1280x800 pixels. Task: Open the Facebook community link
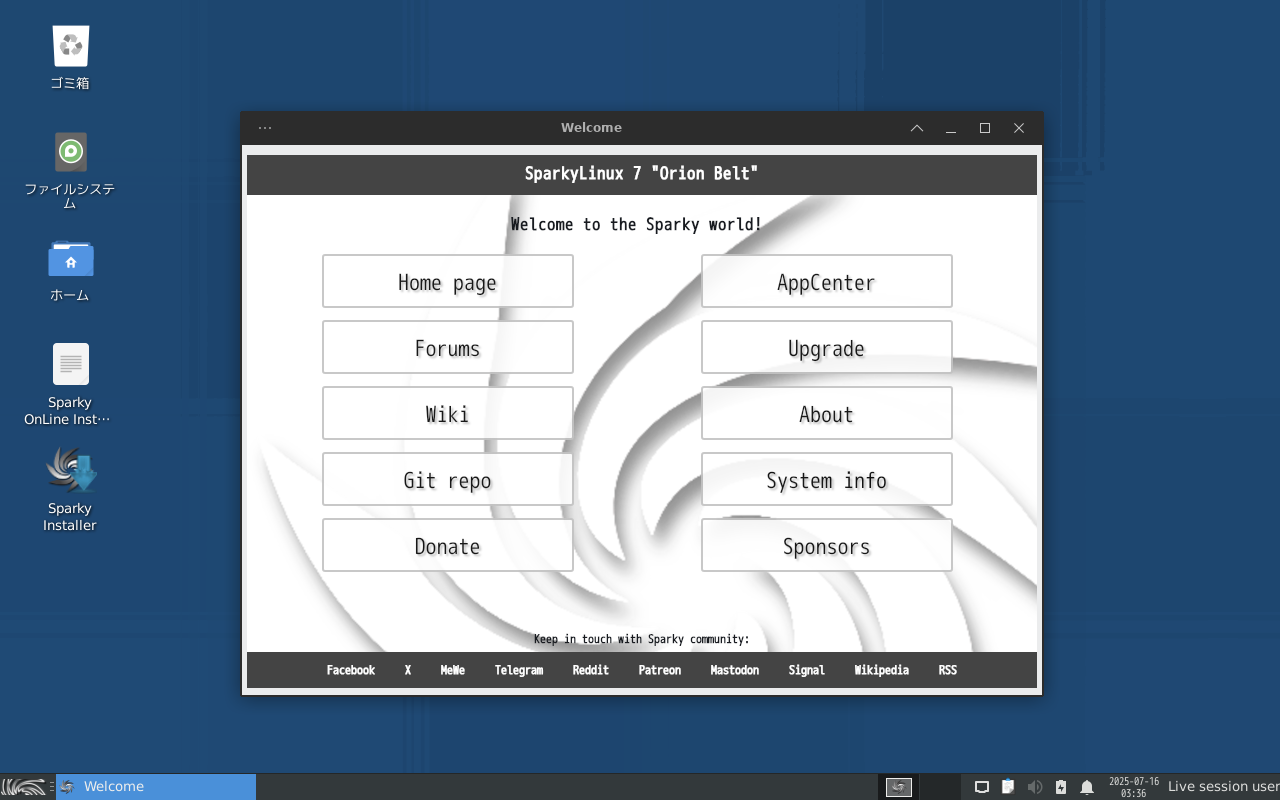(351, 670)
